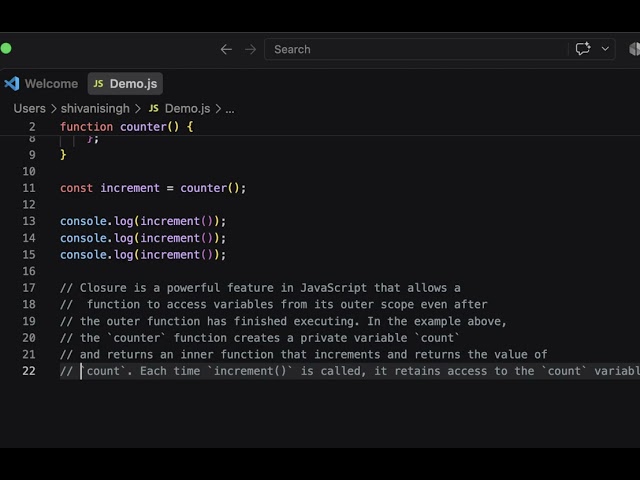640x480 pixels.
Task: Go back with the left arrow
Action: (226, 49)
